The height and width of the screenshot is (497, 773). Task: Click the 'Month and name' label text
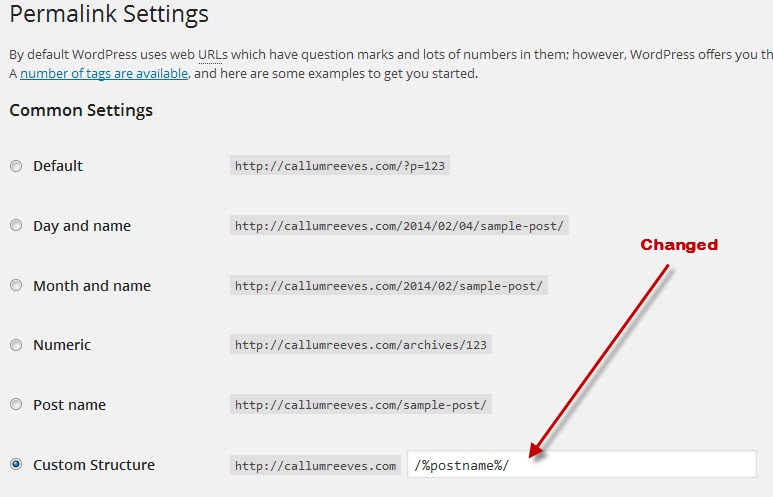coord(92,286)
